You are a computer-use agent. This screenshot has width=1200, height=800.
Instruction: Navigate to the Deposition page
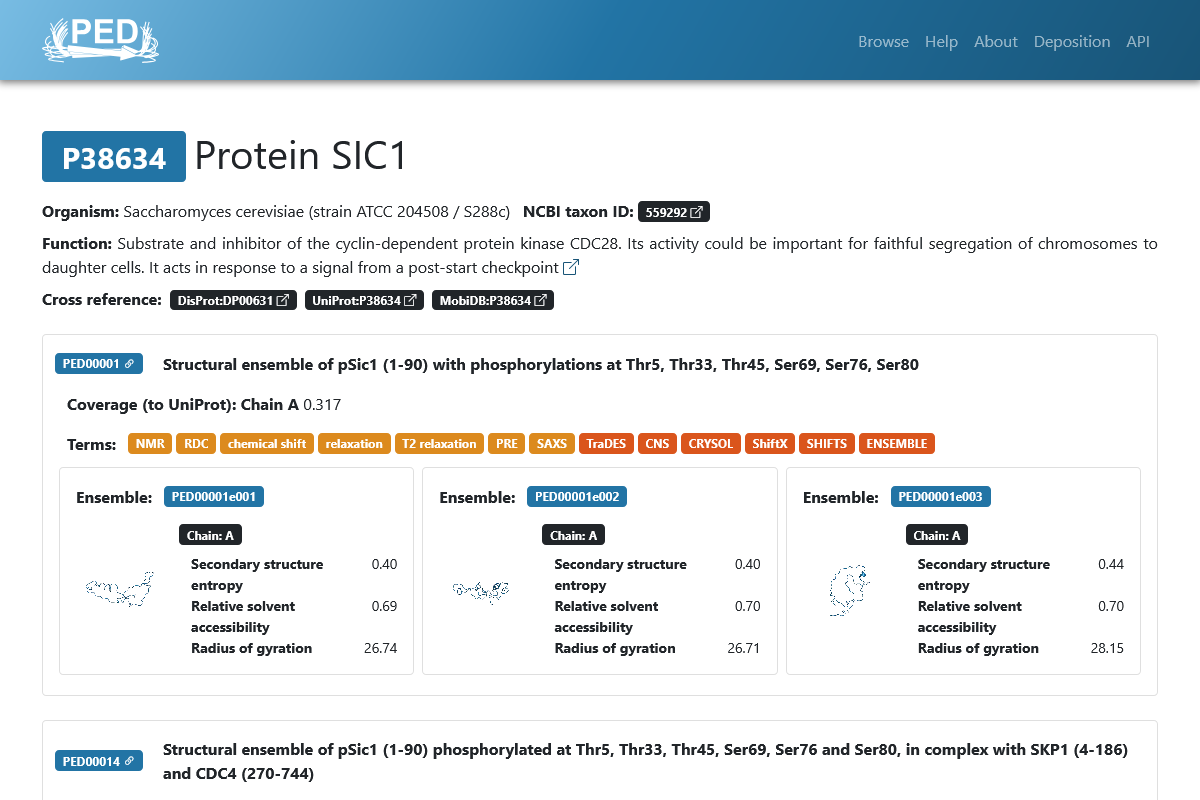(1071, 41)
